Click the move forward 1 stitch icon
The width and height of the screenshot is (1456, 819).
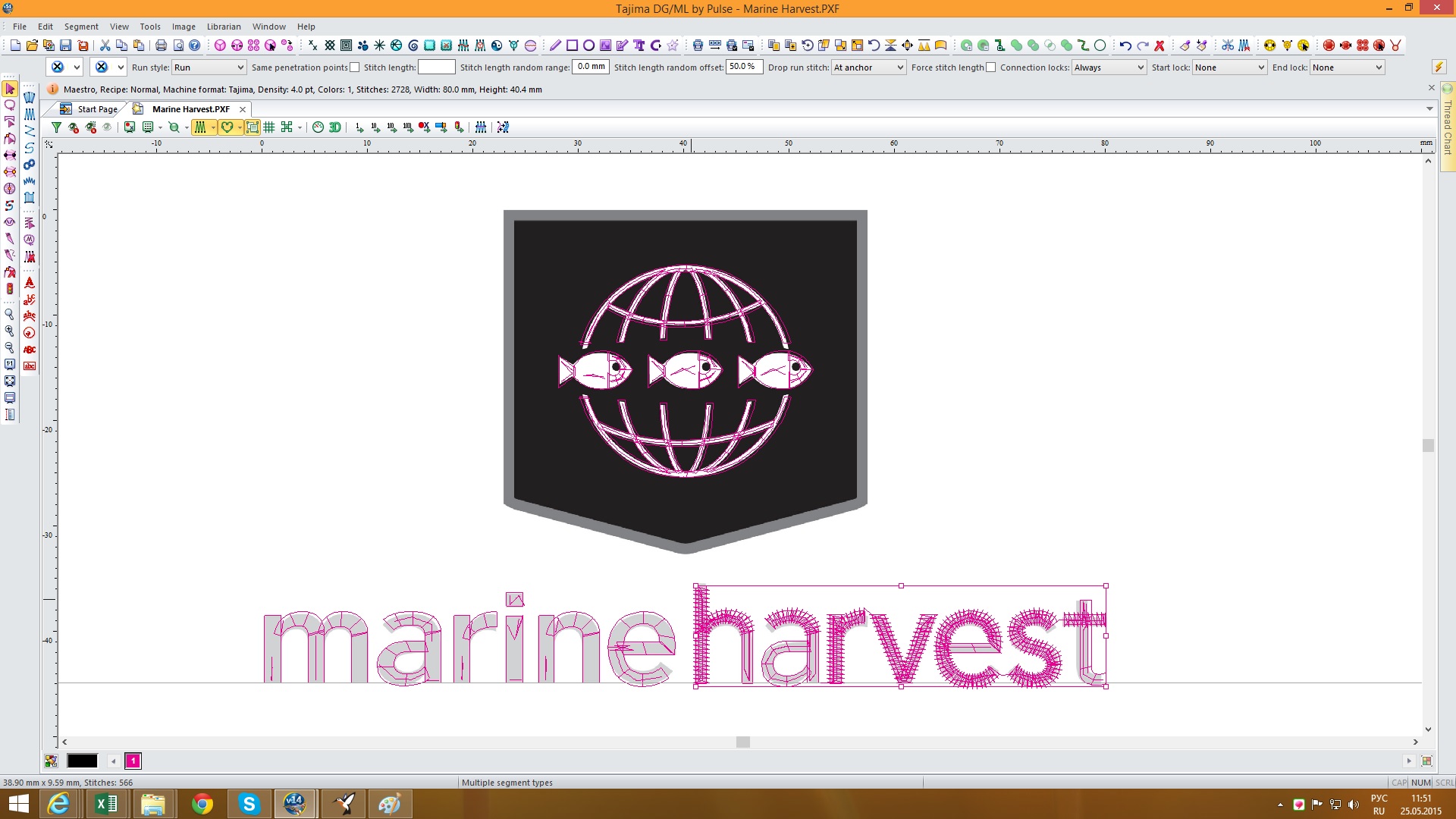(359, 127)
